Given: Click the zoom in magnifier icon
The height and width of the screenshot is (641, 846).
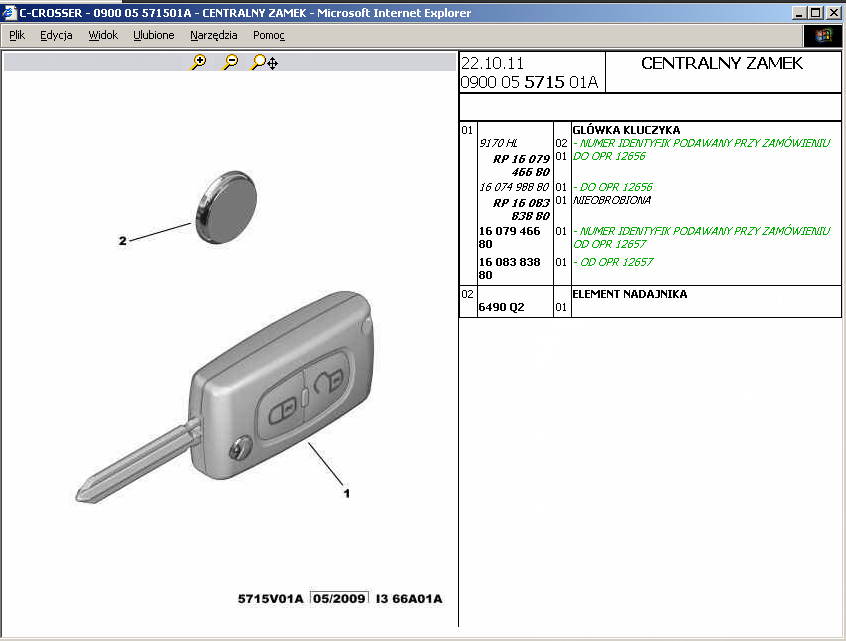Looking at the screenshot, I should click(199, 62).
